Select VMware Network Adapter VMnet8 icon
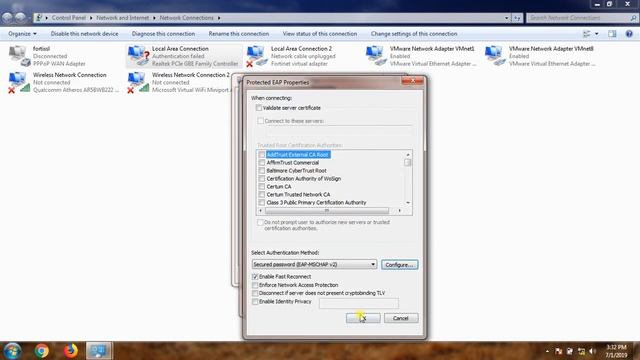 [495, 56]
